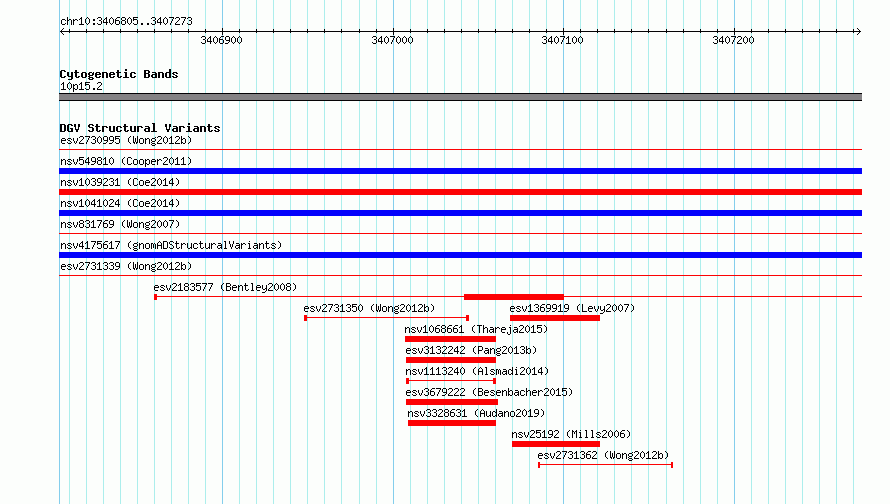Click esv2183577 (Bentley2008) label
This screenshot has width=890, height=504.
[225, 287]
